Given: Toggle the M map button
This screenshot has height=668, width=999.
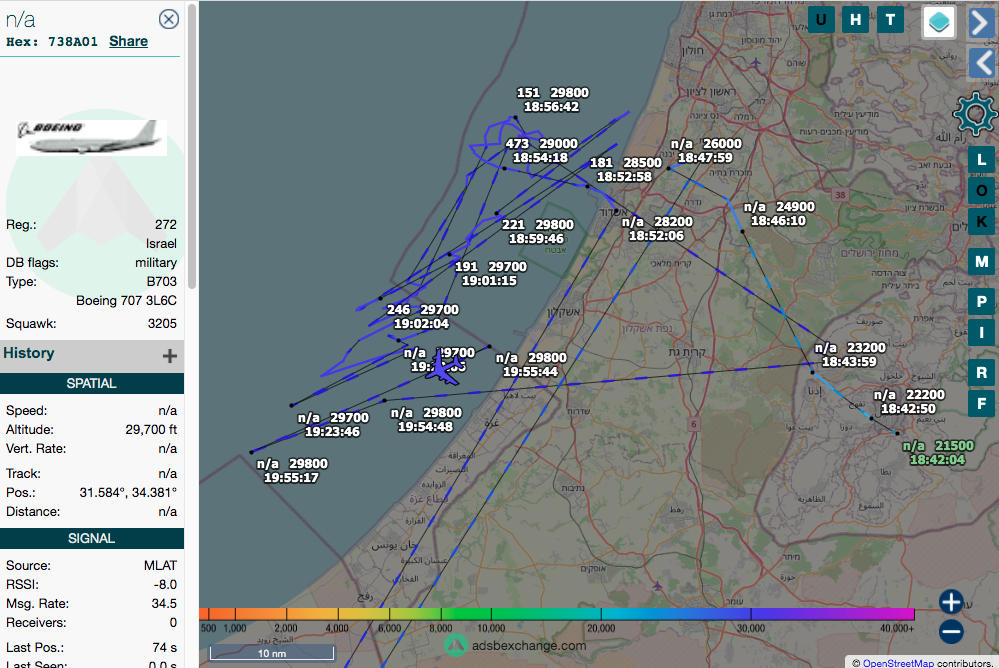Looking at the screenshot, I should pos(981,261).
